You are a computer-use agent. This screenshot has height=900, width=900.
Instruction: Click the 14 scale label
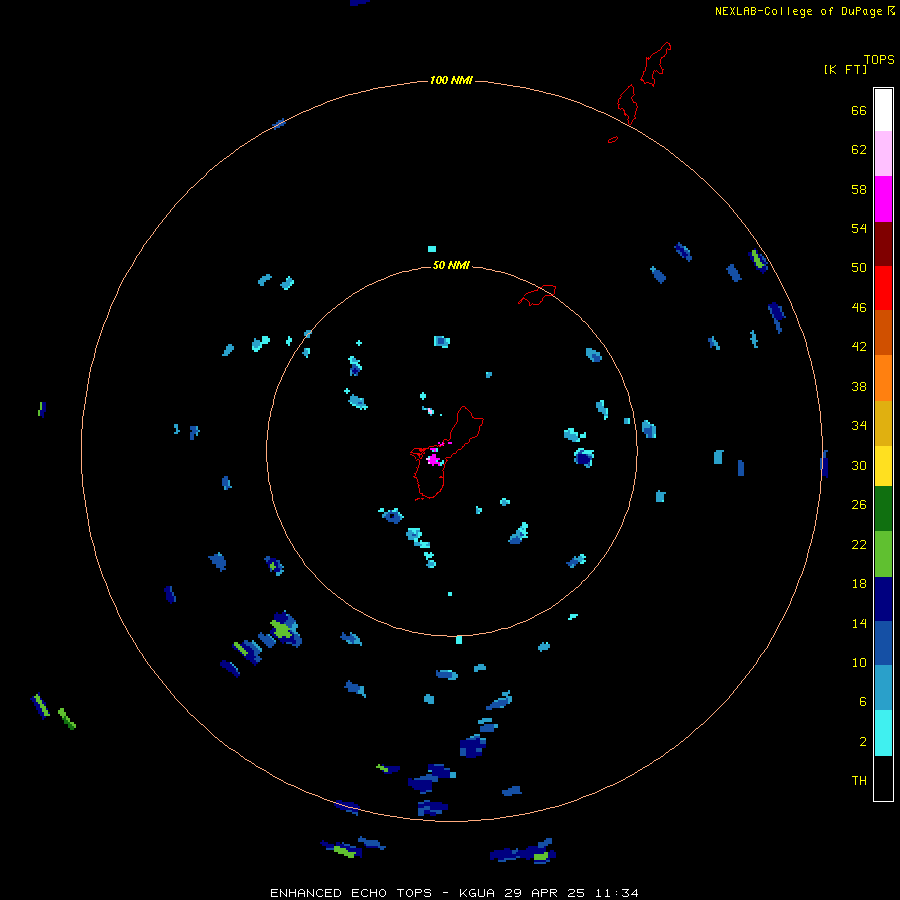[x=859, y=623]
